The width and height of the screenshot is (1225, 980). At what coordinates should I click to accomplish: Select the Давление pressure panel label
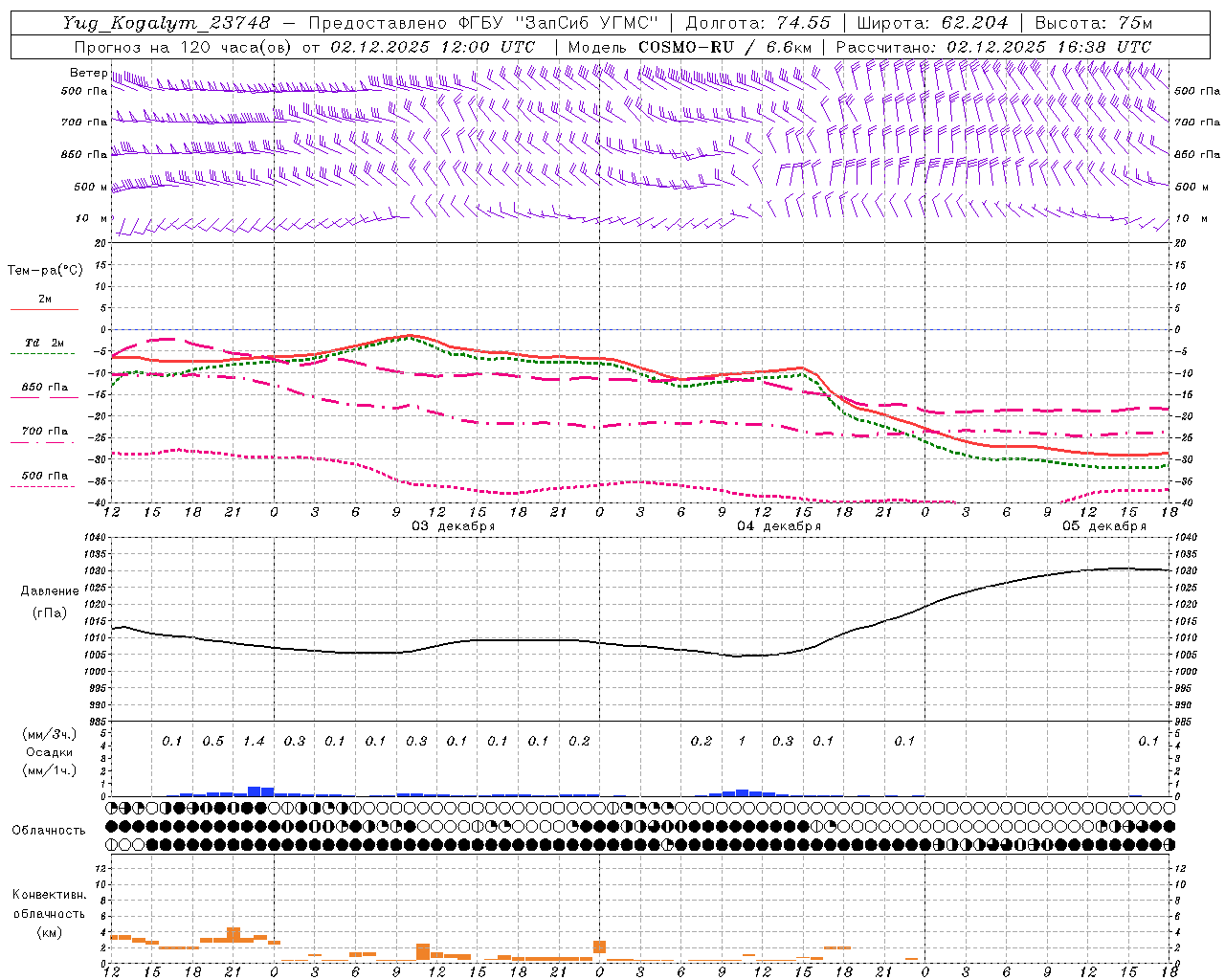tap(49, 591)
